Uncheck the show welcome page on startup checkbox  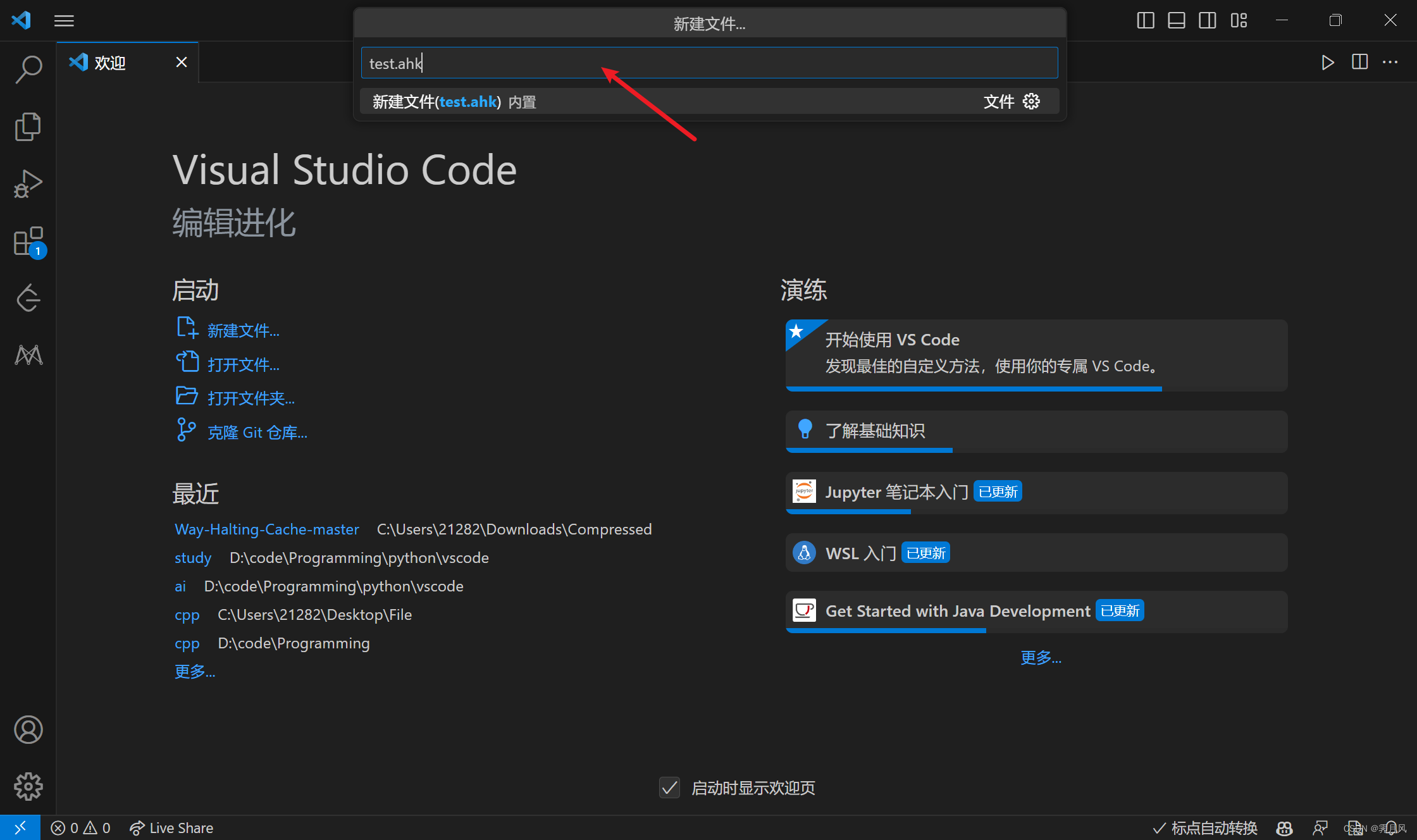click(669, 787)
